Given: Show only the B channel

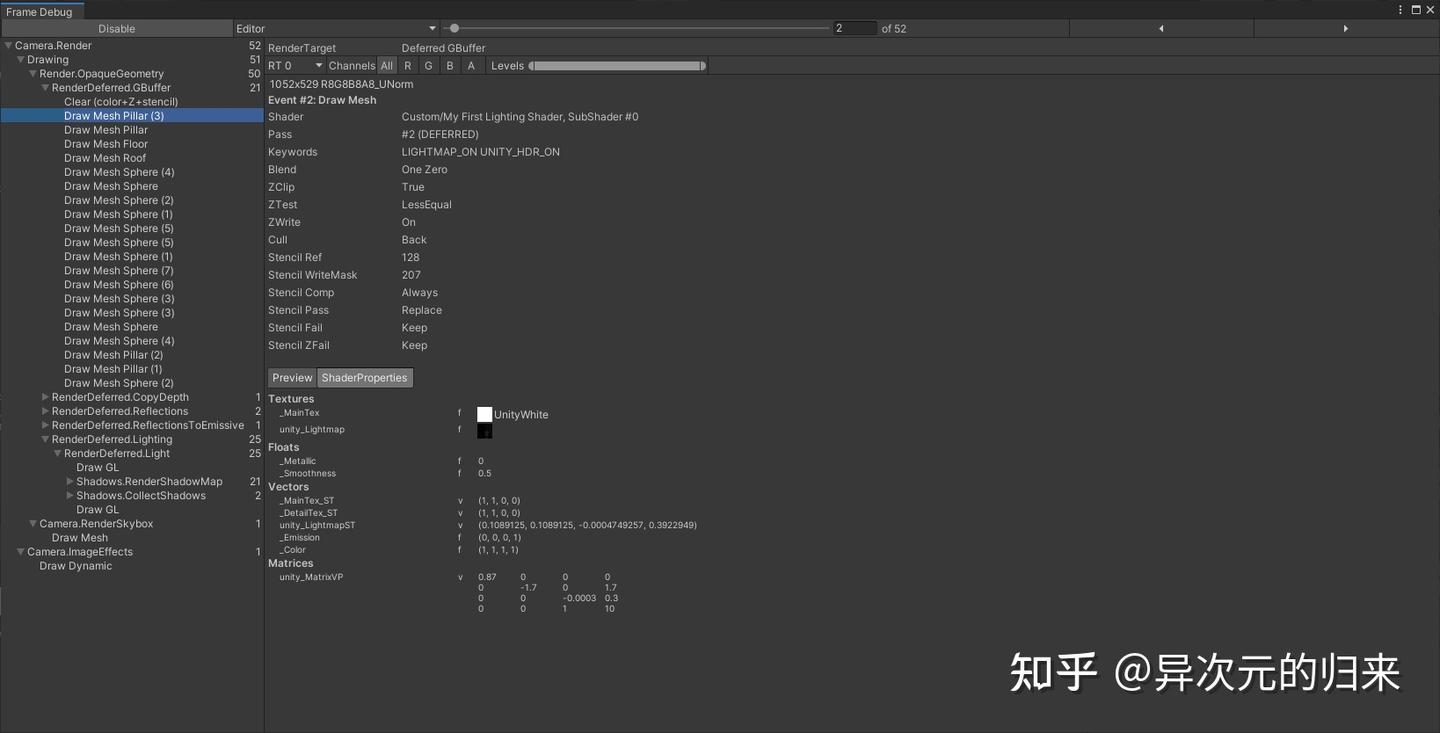Looking at the screenshot, I should pyautogui.click(x=449, y=65).
